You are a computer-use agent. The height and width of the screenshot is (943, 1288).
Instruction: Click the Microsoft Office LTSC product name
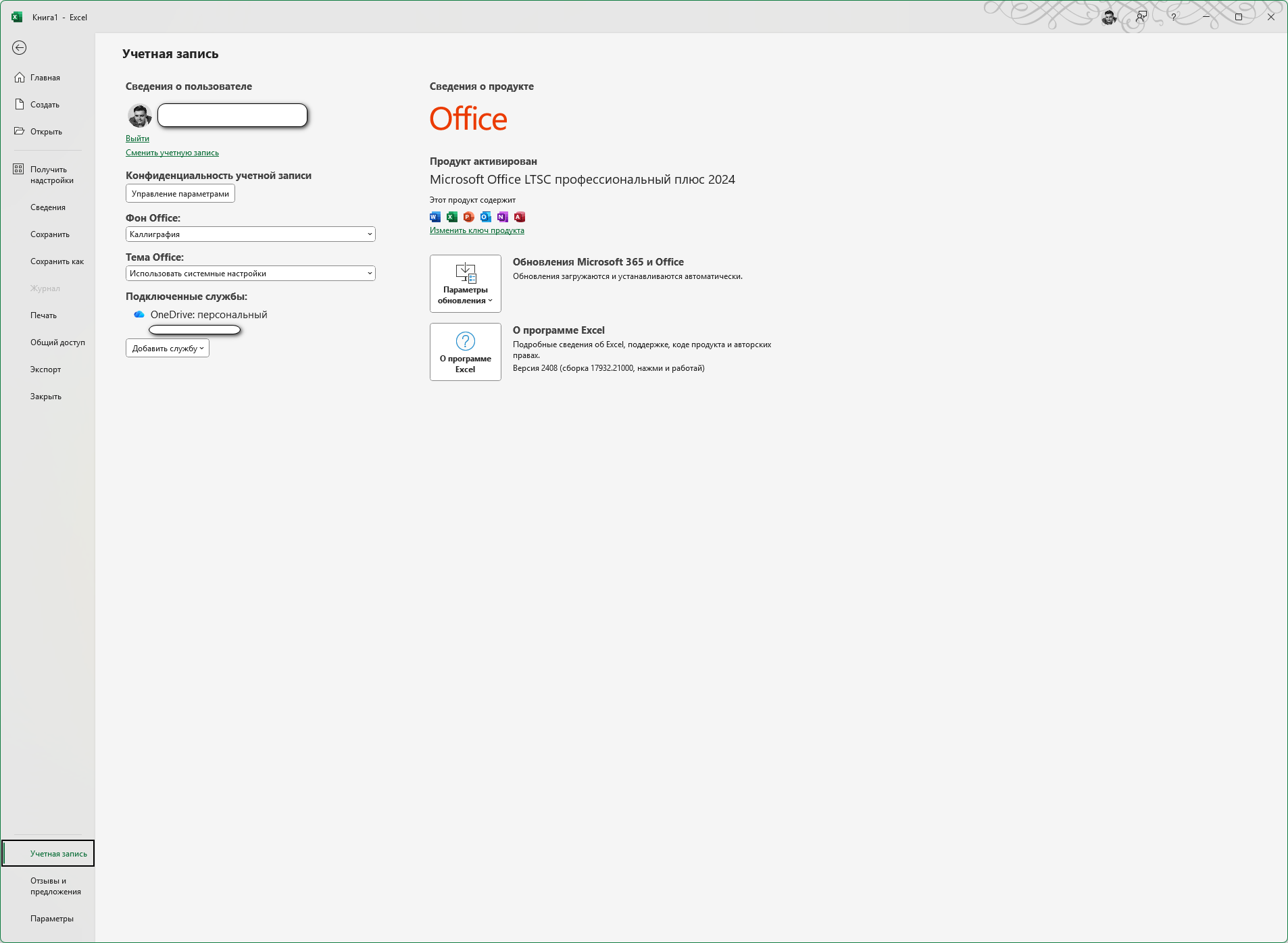coord(583,180)
